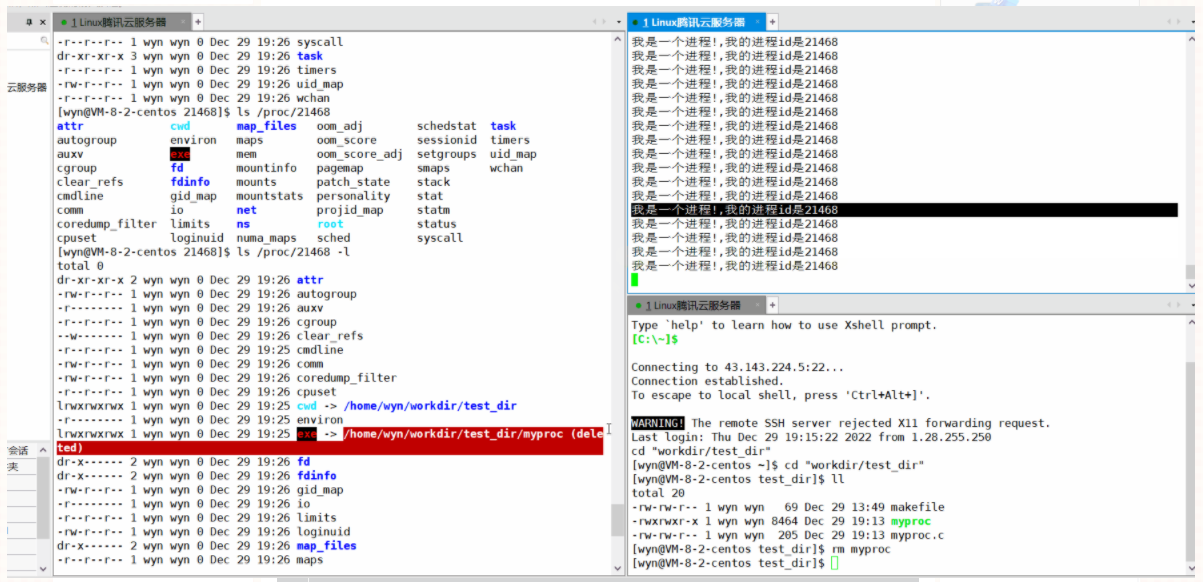Activate the top-right pane's Linux腾讯云服务器 tab
Viewport: 1203px width, 582px height.
[696, 21]
